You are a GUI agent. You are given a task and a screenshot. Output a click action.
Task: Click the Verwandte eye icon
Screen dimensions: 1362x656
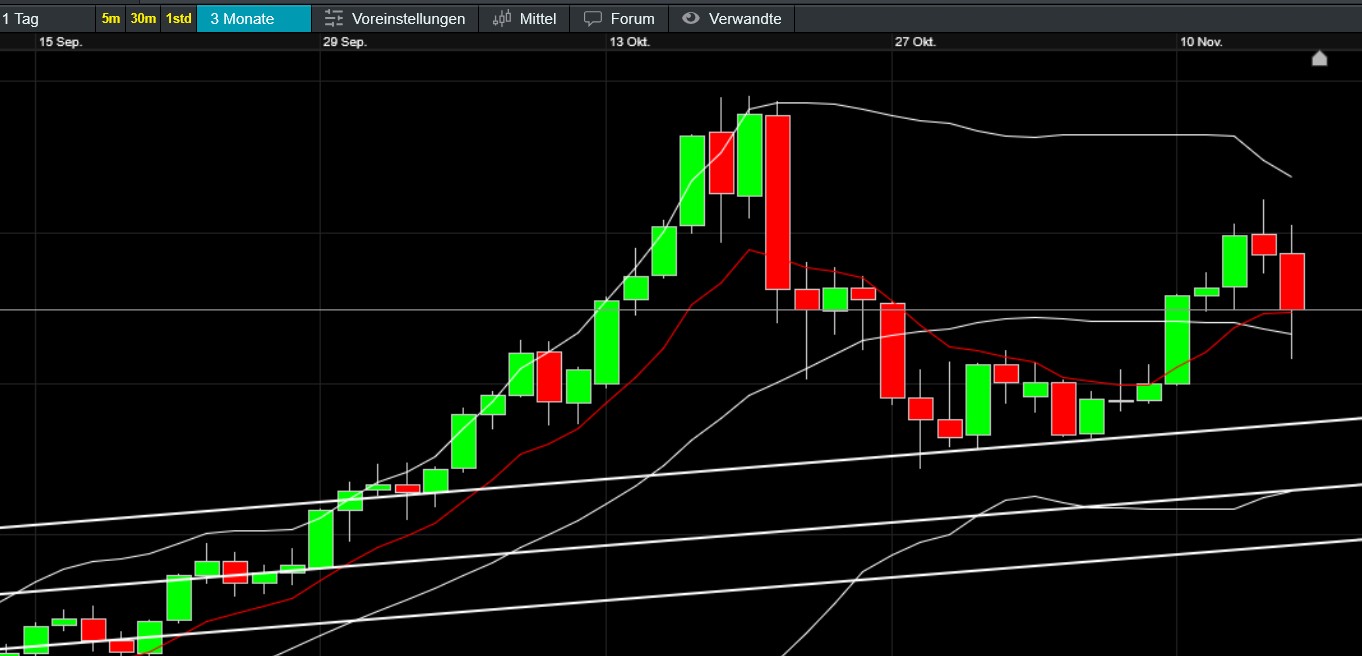690,19
